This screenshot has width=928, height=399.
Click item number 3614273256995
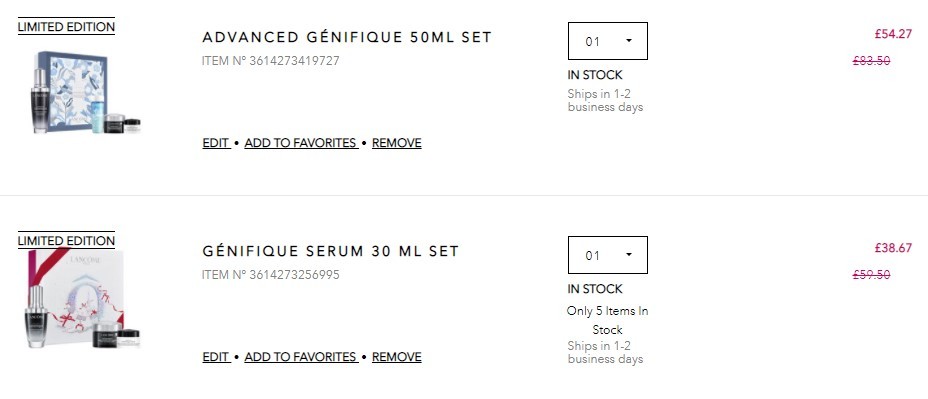271,275
